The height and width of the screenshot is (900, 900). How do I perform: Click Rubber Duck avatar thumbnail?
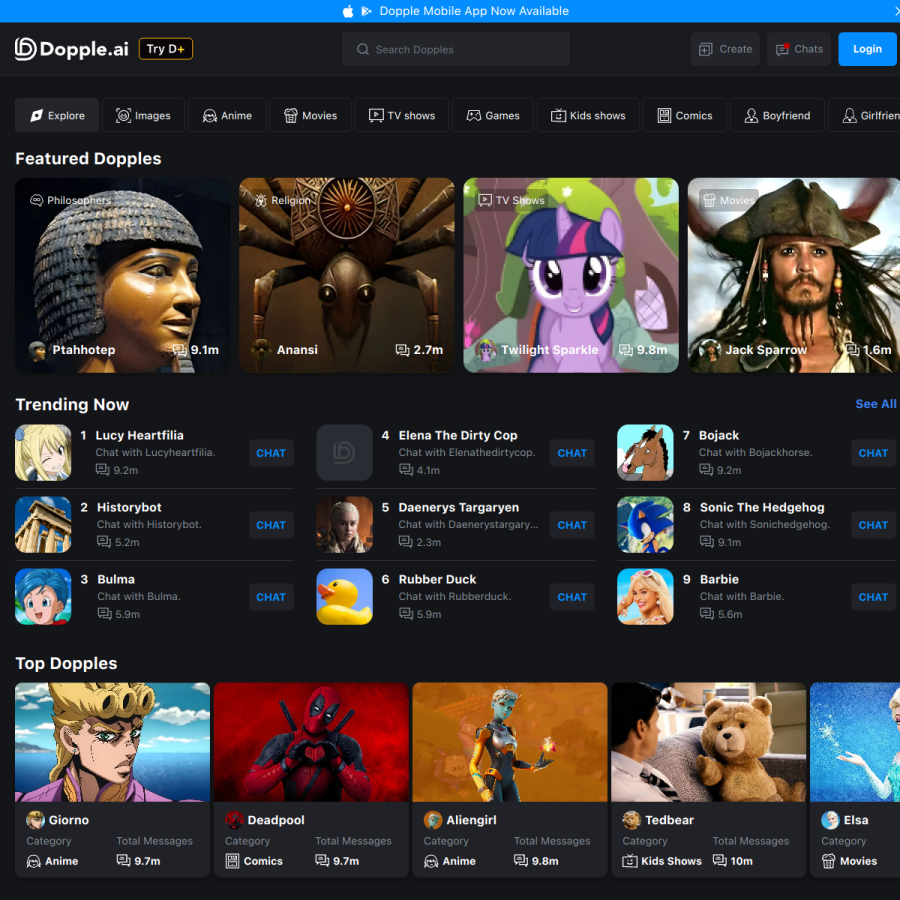click(x=344, y=596)
